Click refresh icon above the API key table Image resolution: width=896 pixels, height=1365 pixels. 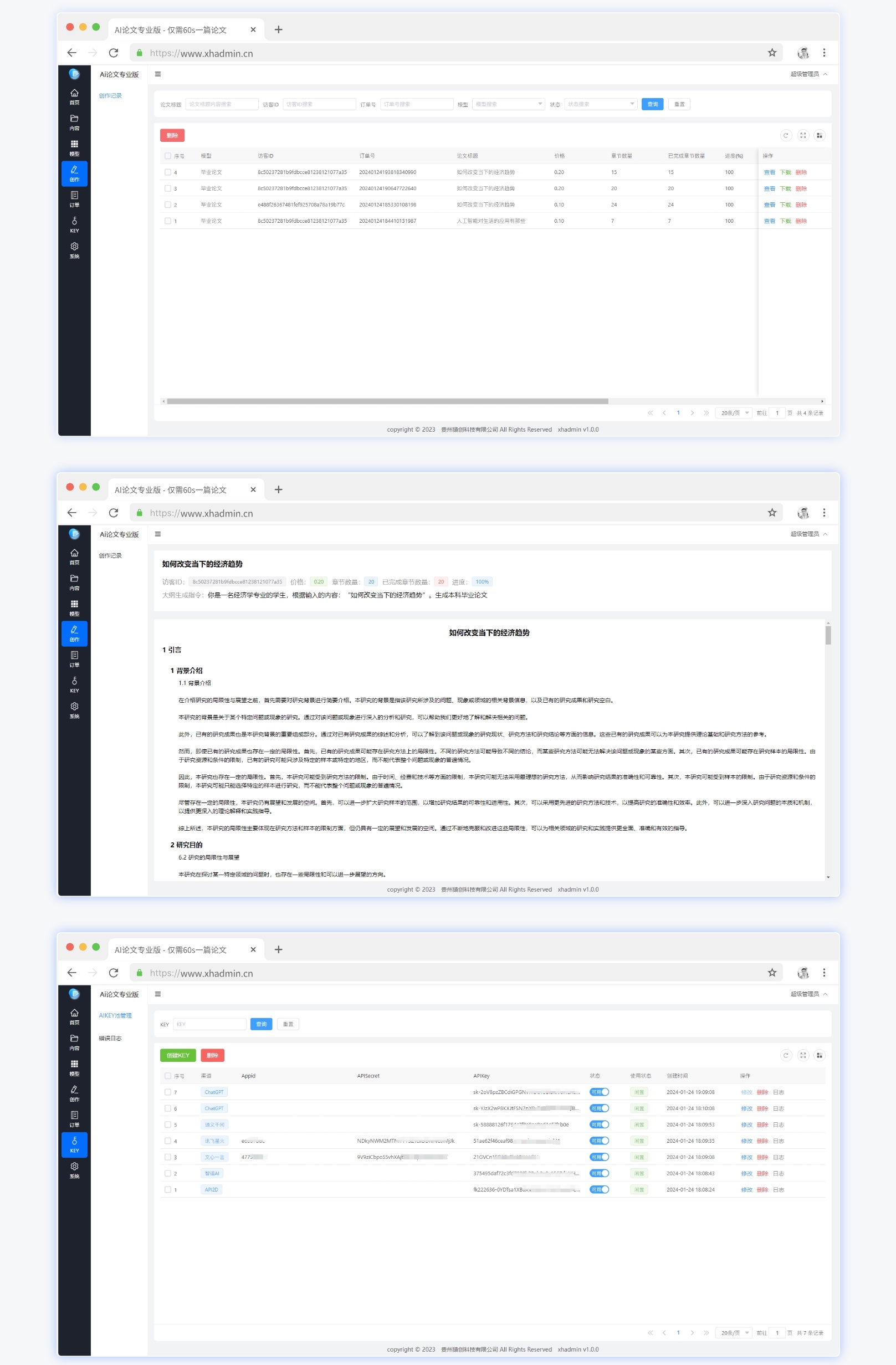click(785, 1055)
